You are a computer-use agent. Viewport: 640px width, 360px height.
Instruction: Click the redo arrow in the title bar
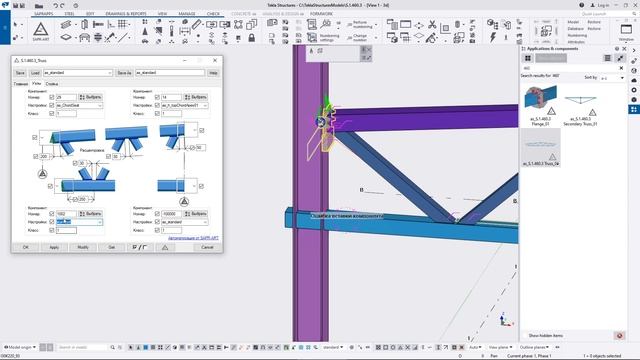[62, 5]
